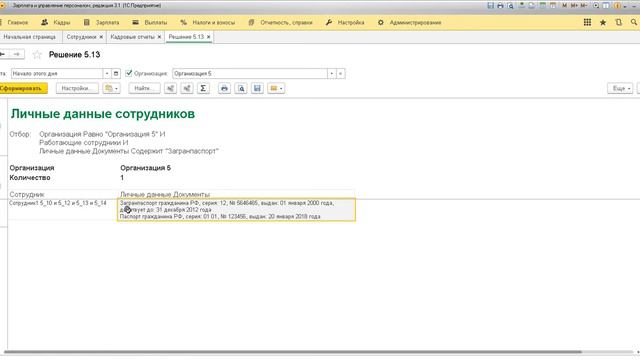Close the Кадровые отчеты tab
This screenshot has width=640, height=360.
(x=159, y=37)
